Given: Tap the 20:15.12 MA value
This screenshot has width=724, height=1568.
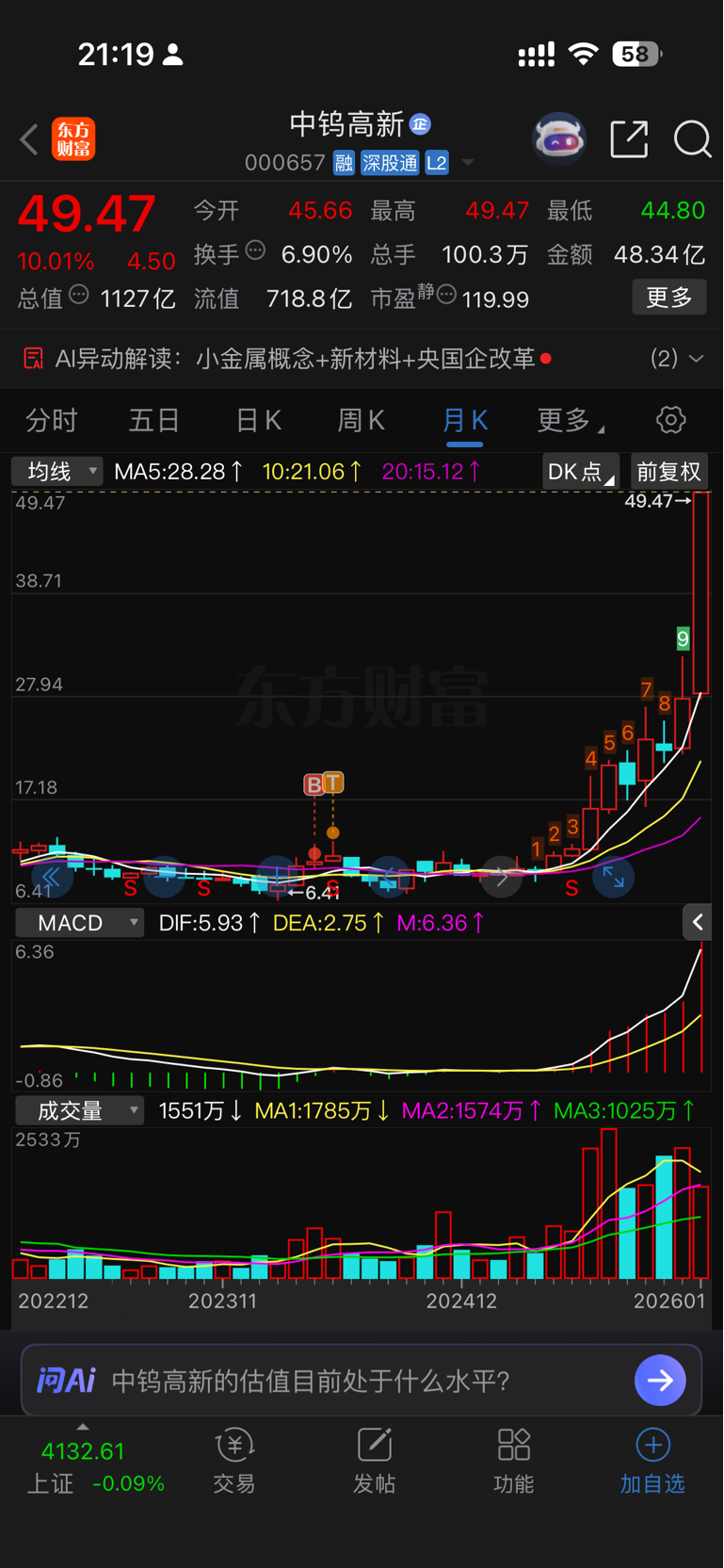Looking at the screenshot, I should (432, 472).
